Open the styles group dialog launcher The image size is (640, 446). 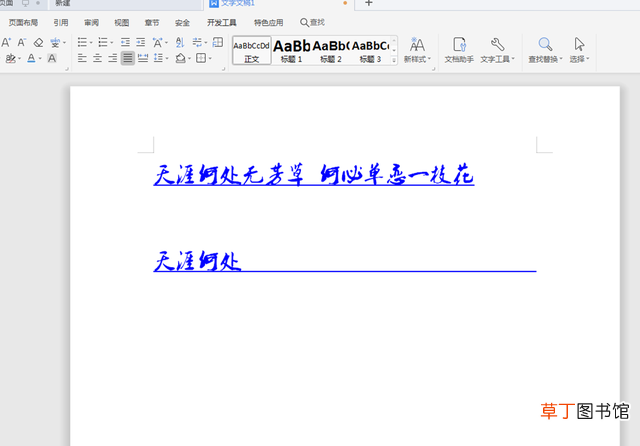(433, 69)
